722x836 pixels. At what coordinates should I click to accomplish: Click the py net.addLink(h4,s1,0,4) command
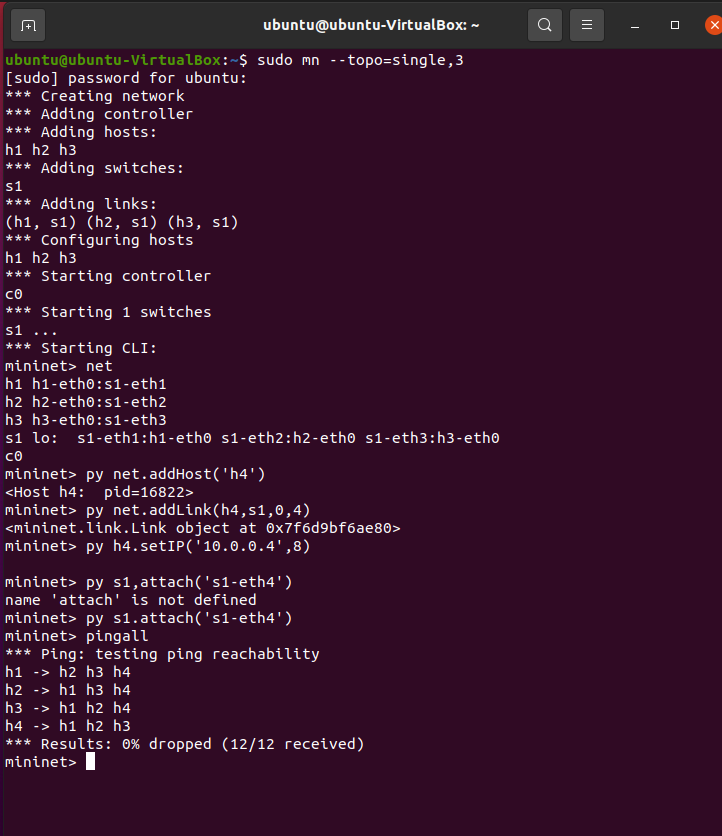click(198, 510)
